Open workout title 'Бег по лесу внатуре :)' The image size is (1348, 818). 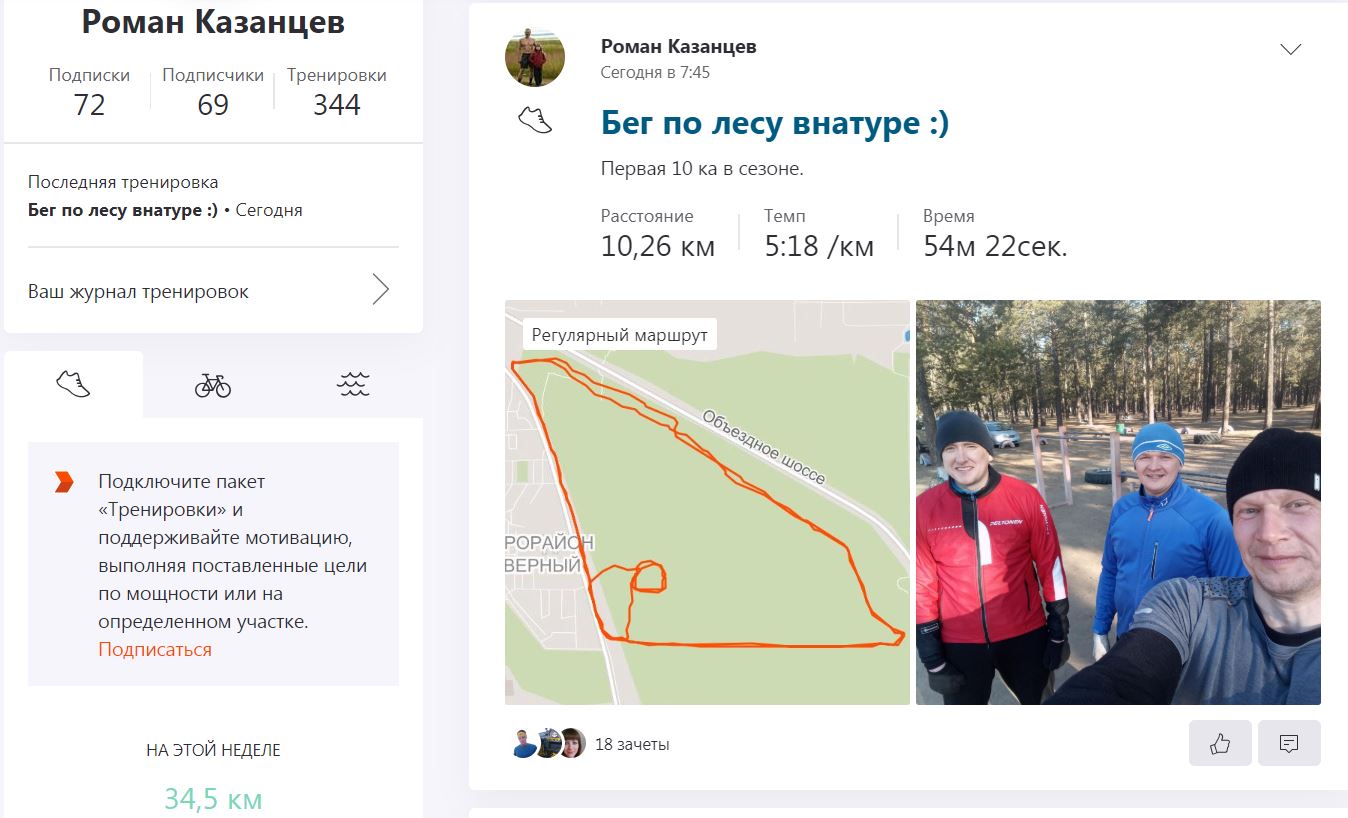(x=775, y=123)
